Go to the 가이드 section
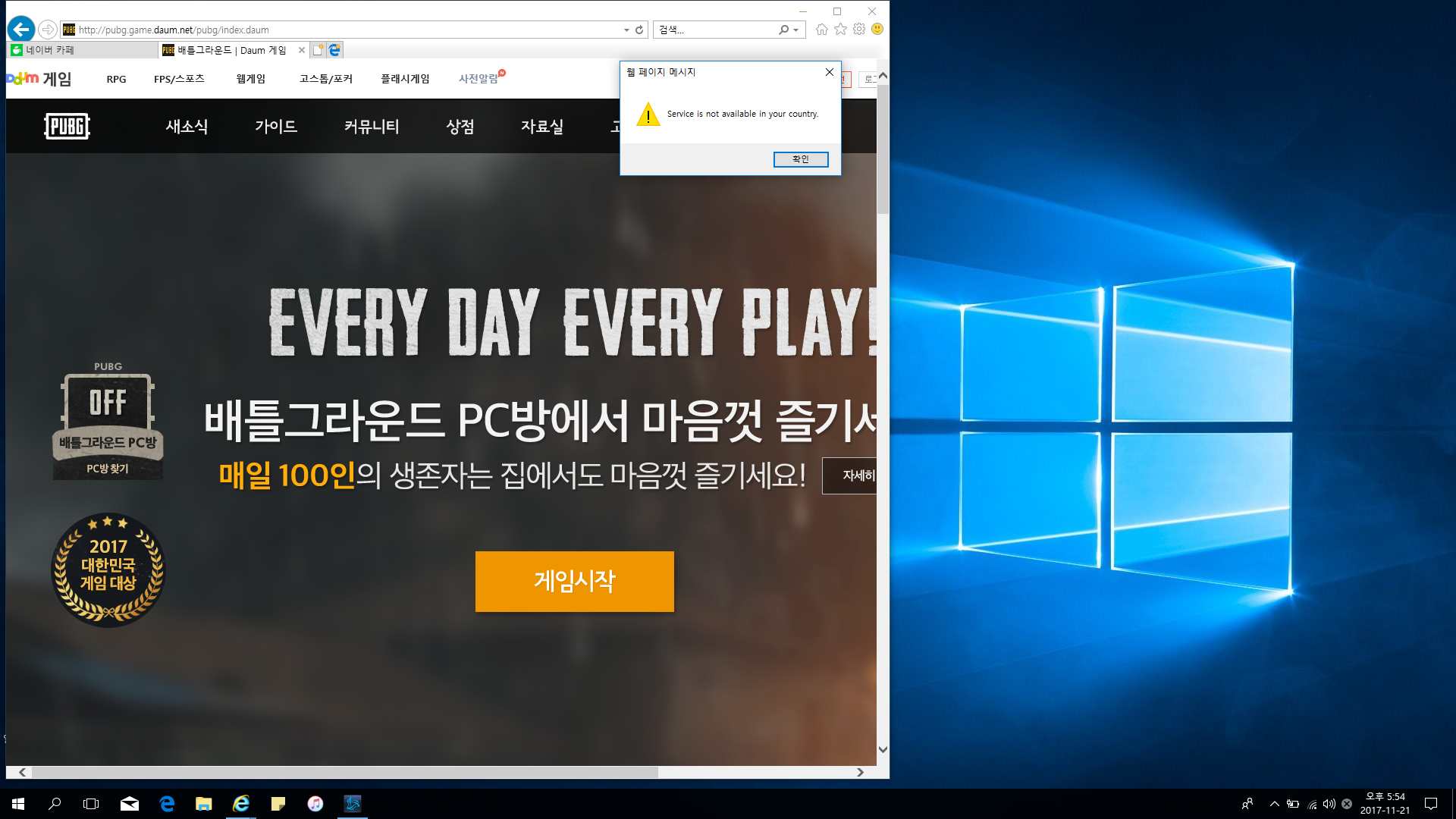Screen dimensions: 1456x819 pos(276,127)
